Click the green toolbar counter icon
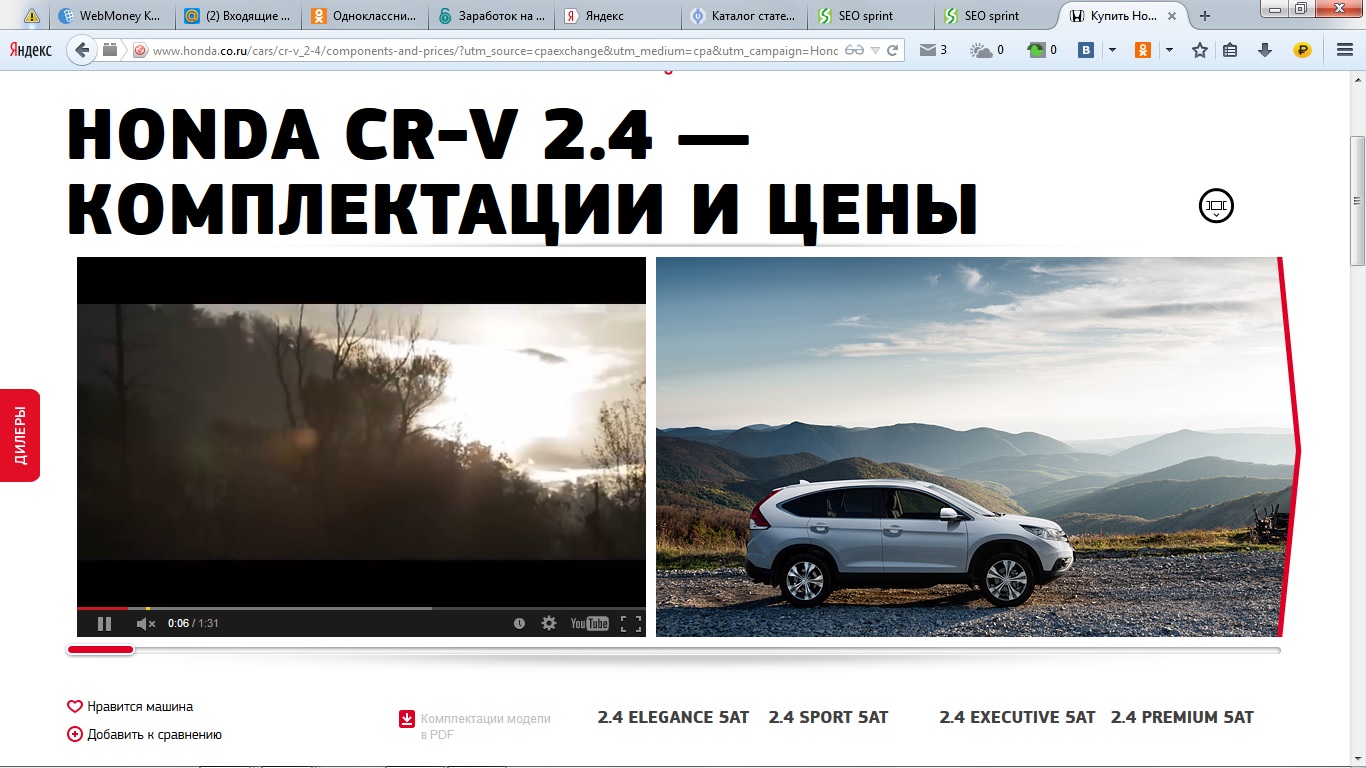Viewport: 1366px width, 768px height. tap(1041, 50)
